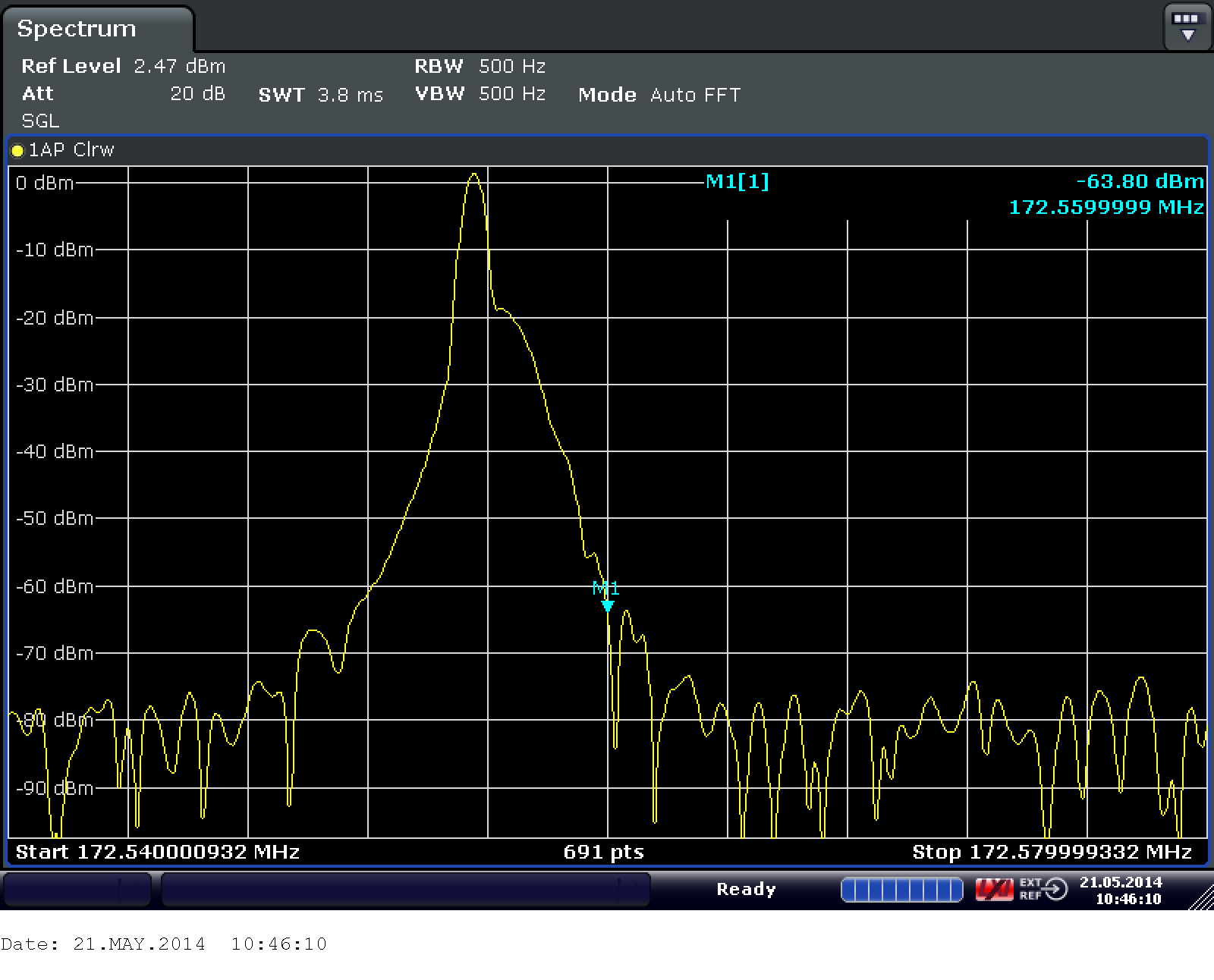Click the 1AP Clrw trace label
The height and width of the screenshot is (980, 1214).
(71, 150)
